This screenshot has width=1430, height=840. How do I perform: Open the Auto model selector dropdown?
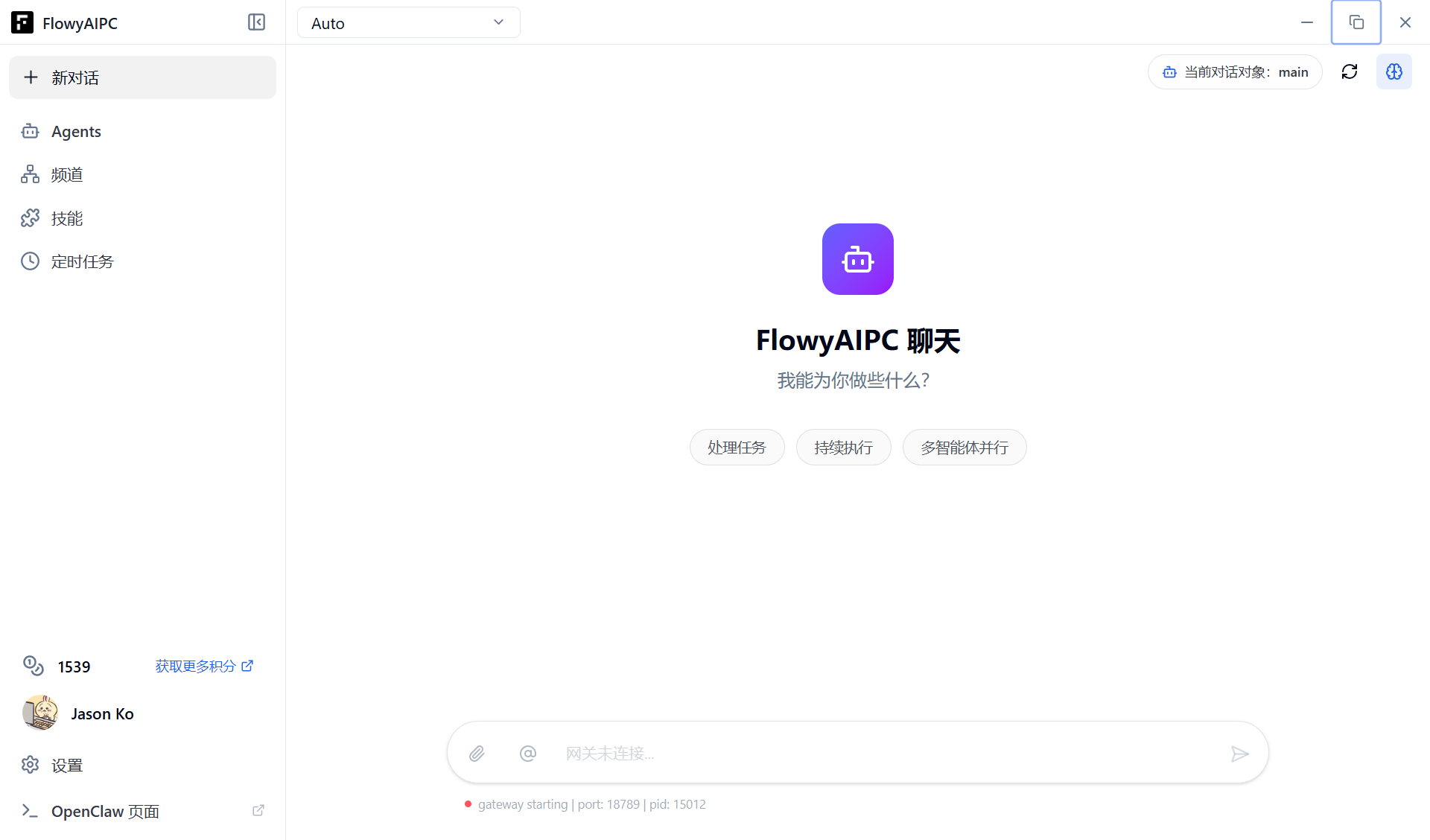pyautogui.click(x=408, y=22)
